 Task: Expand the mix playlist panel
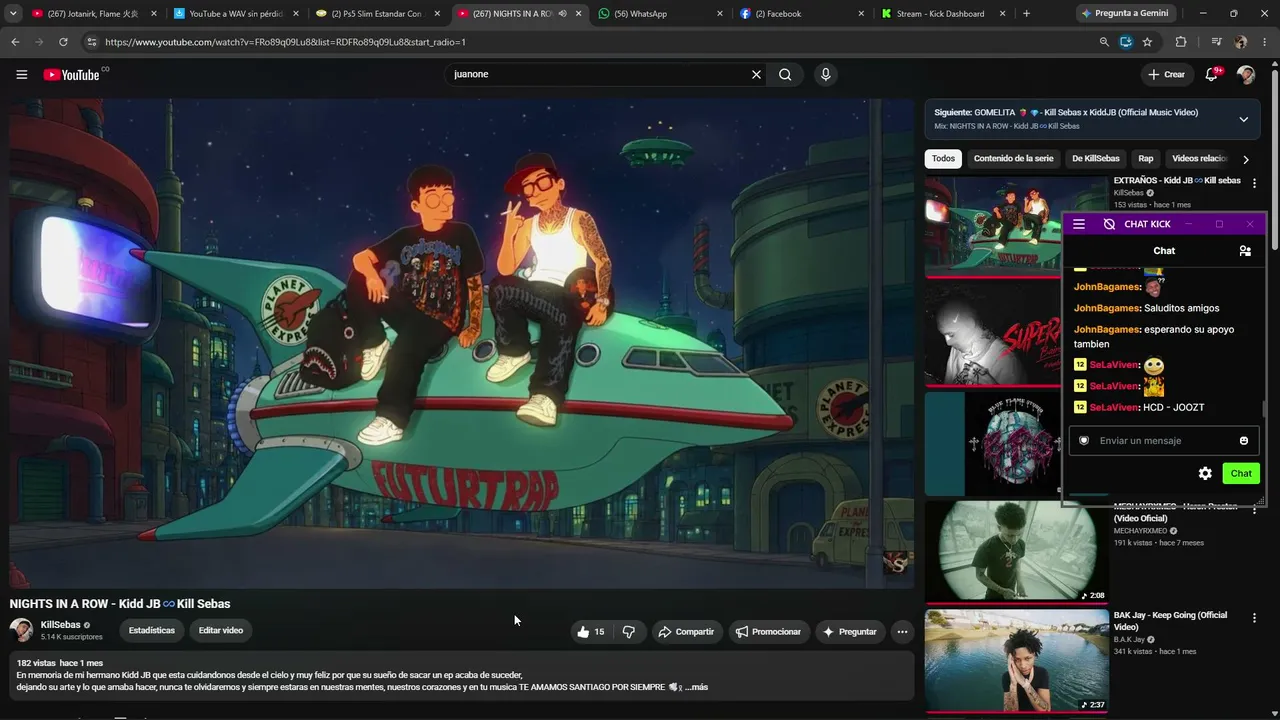pos(1243,119)
